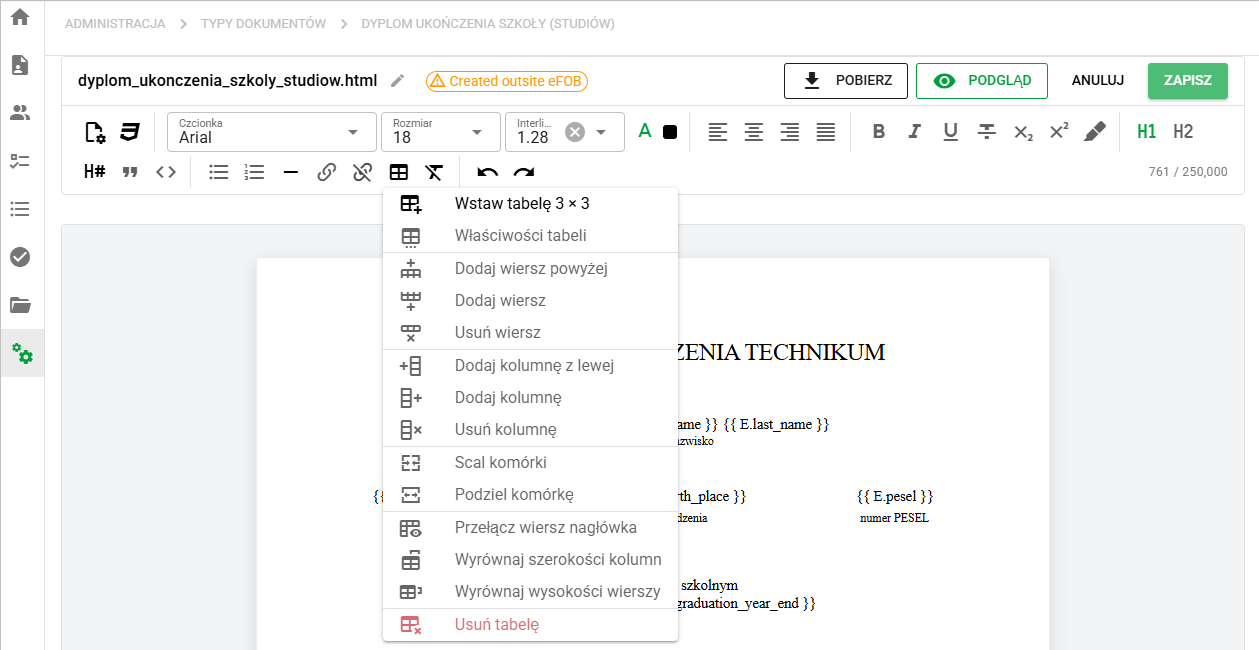Toggle underline formatting

tap(951, 132)
